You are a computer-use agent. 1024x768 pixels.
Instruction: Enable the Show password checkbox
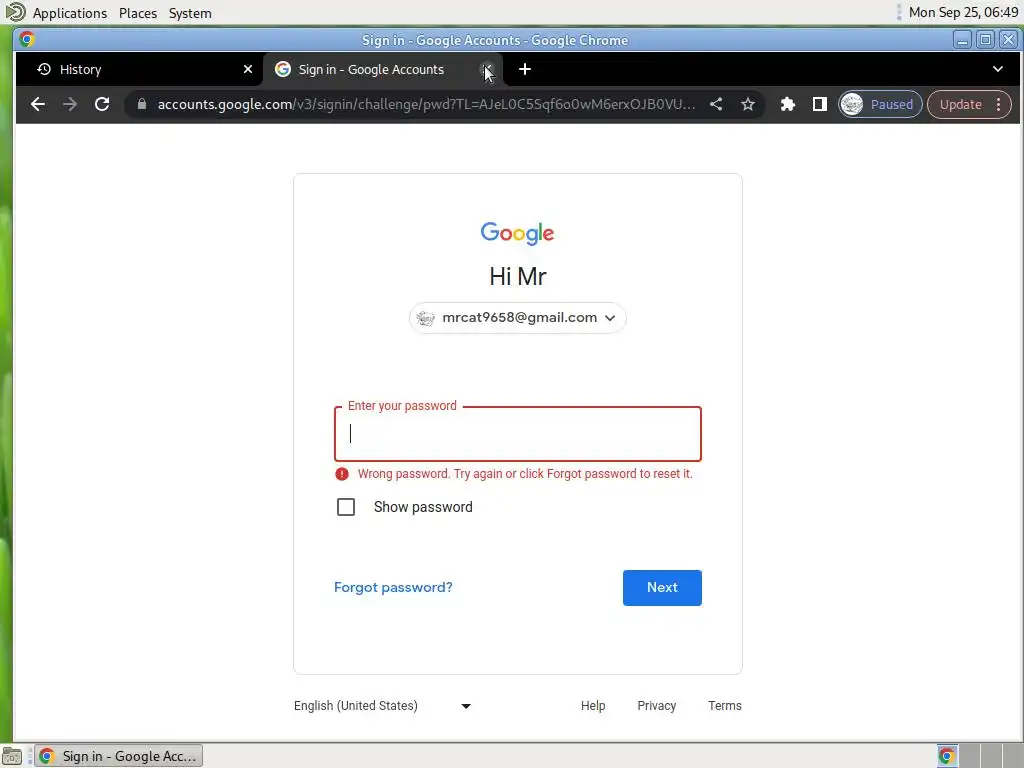(x=345, y=507)
